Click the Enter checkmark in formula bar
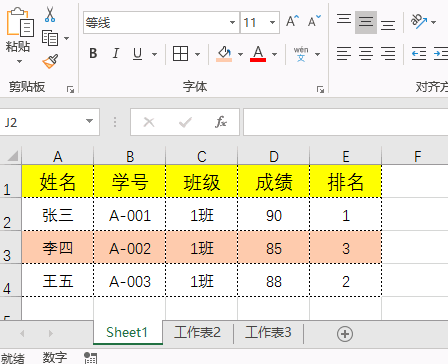The height and width of the screenshot is (364, 448). tap(185, 122)
